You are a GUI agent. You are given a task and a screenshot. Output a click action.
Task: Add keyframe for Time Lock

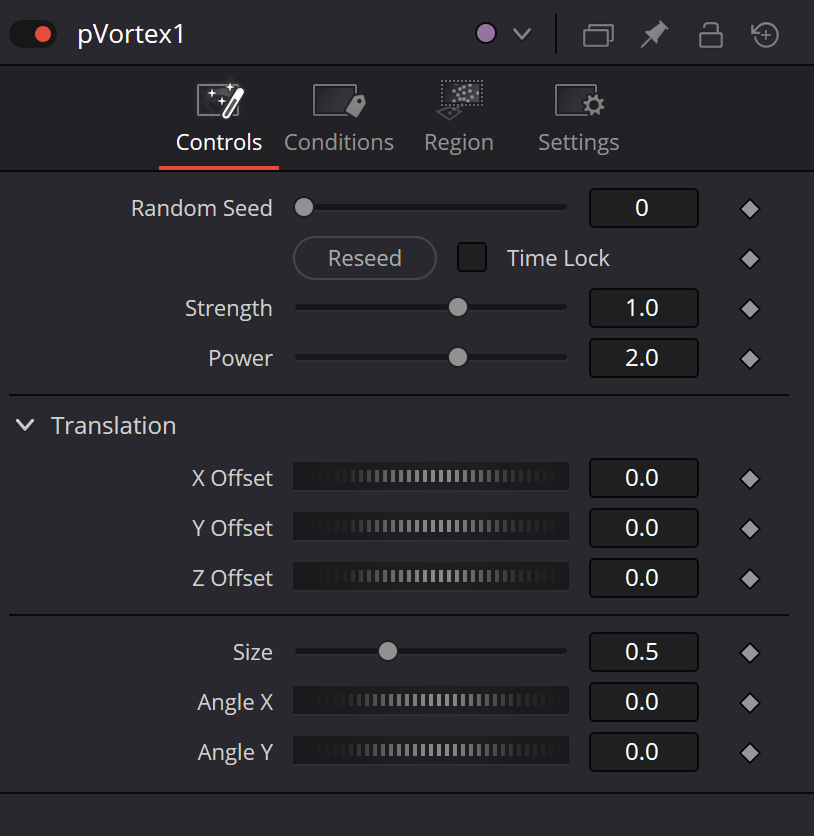coord(749,259)
